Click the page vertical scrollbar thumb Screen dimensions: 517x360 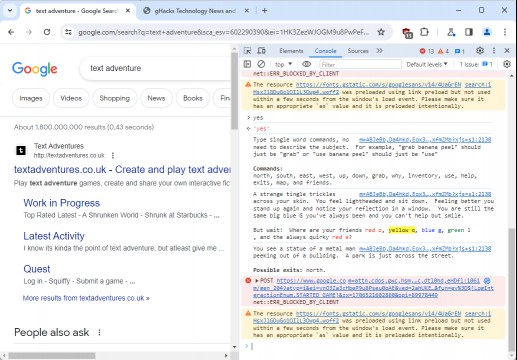[234, 90]
